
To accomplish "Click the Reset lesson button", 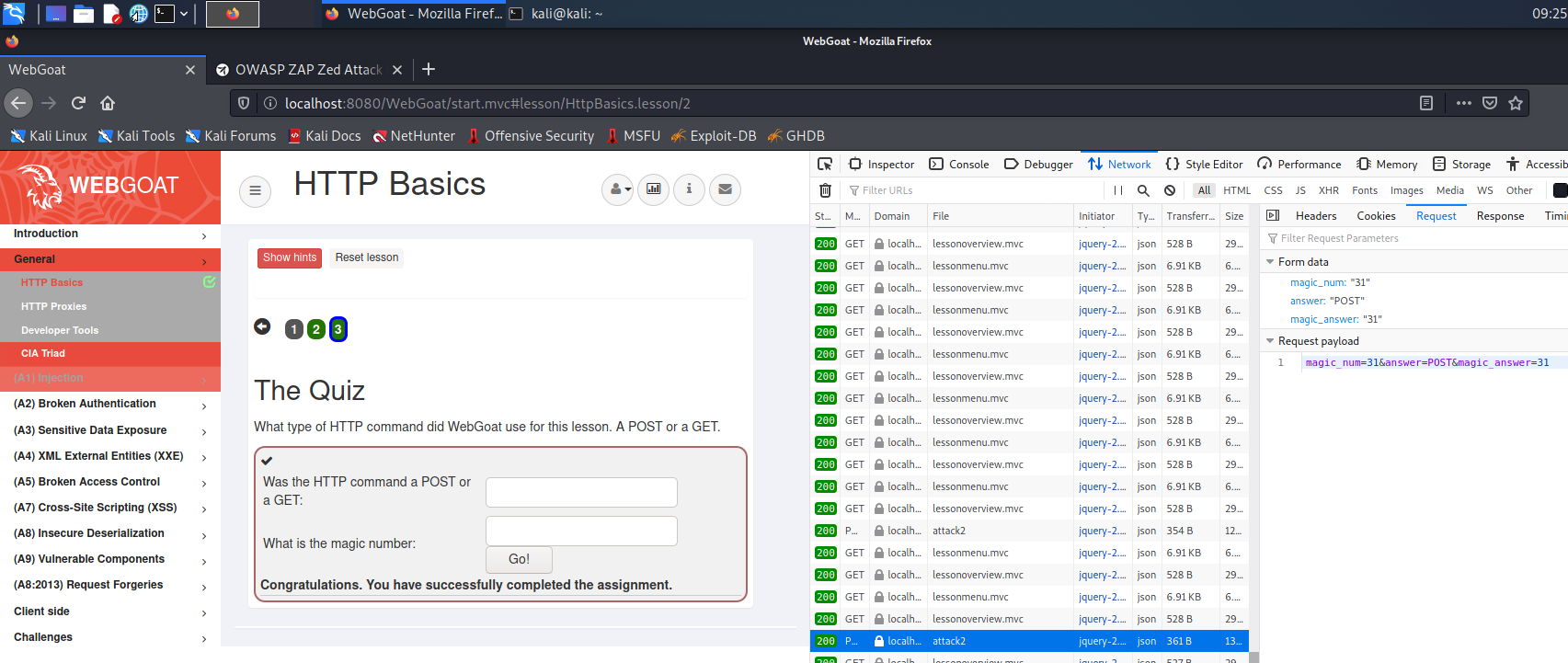I will click(367, 257).
